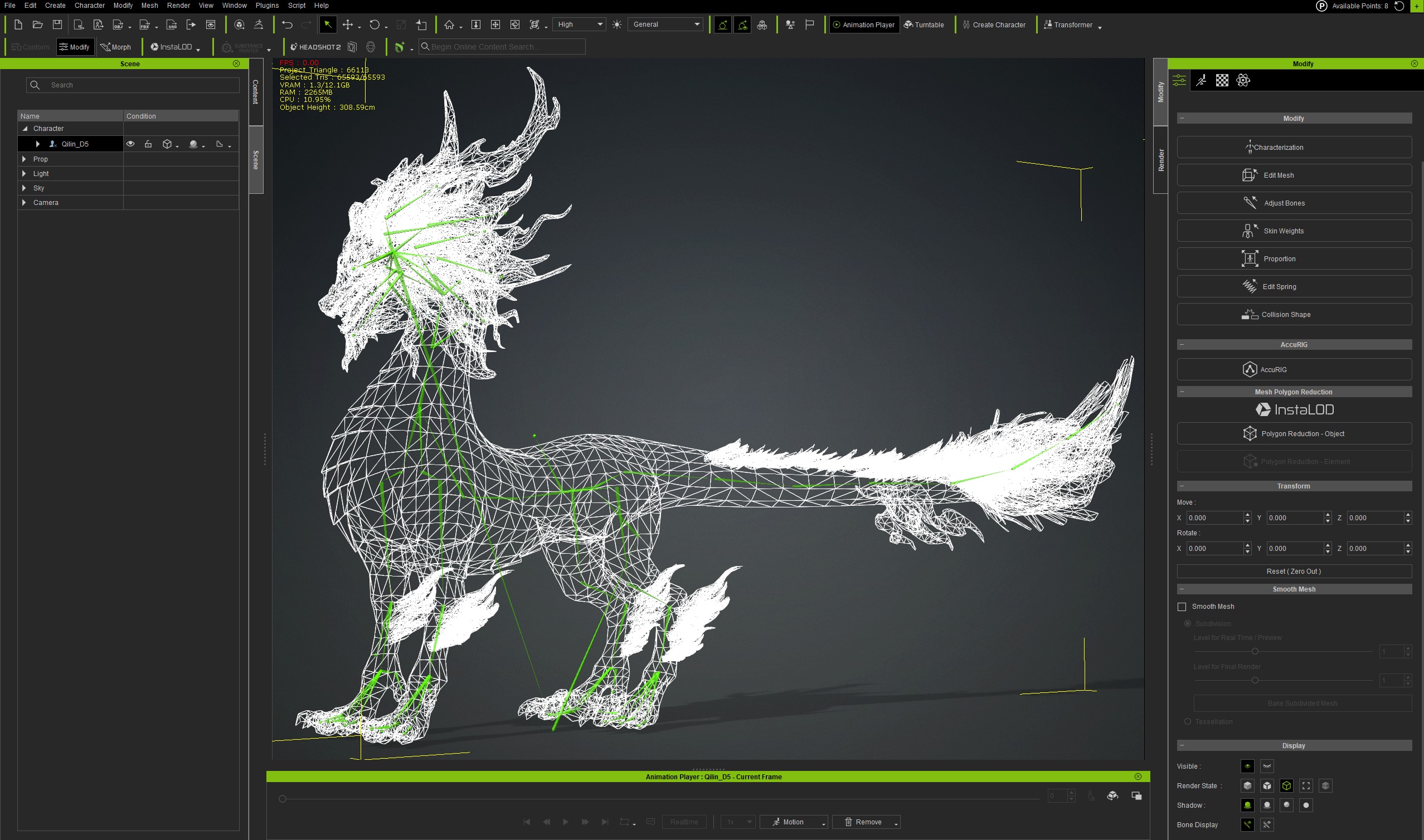Open the Plugins menu

coord(266,6)
